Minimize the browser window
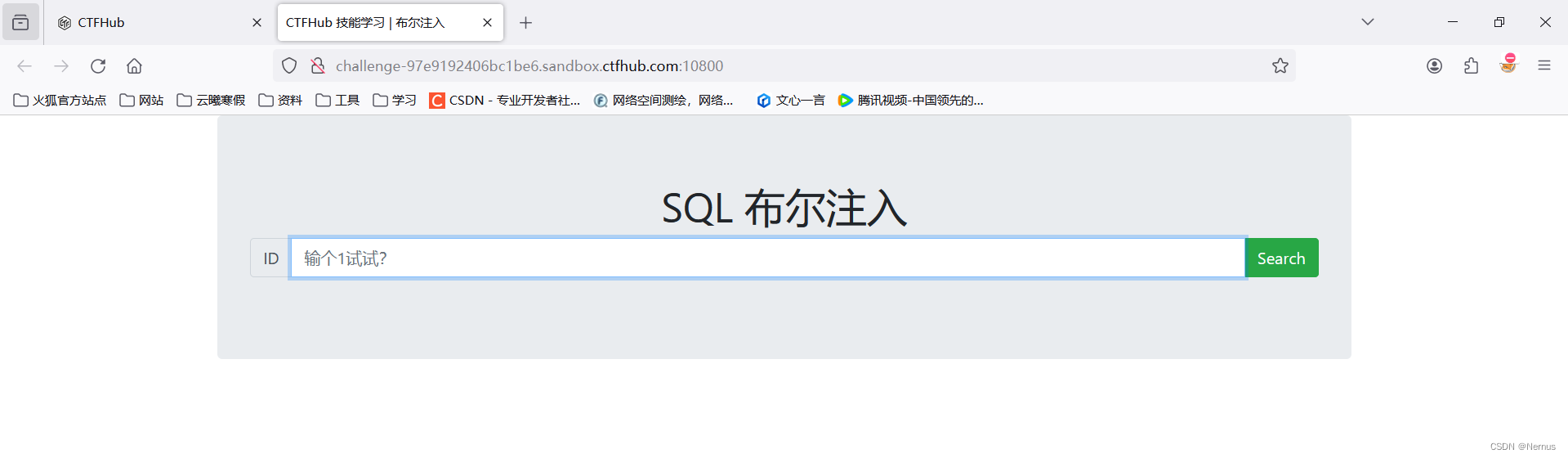This screenshot has height=458, width=1568. 1453,22
